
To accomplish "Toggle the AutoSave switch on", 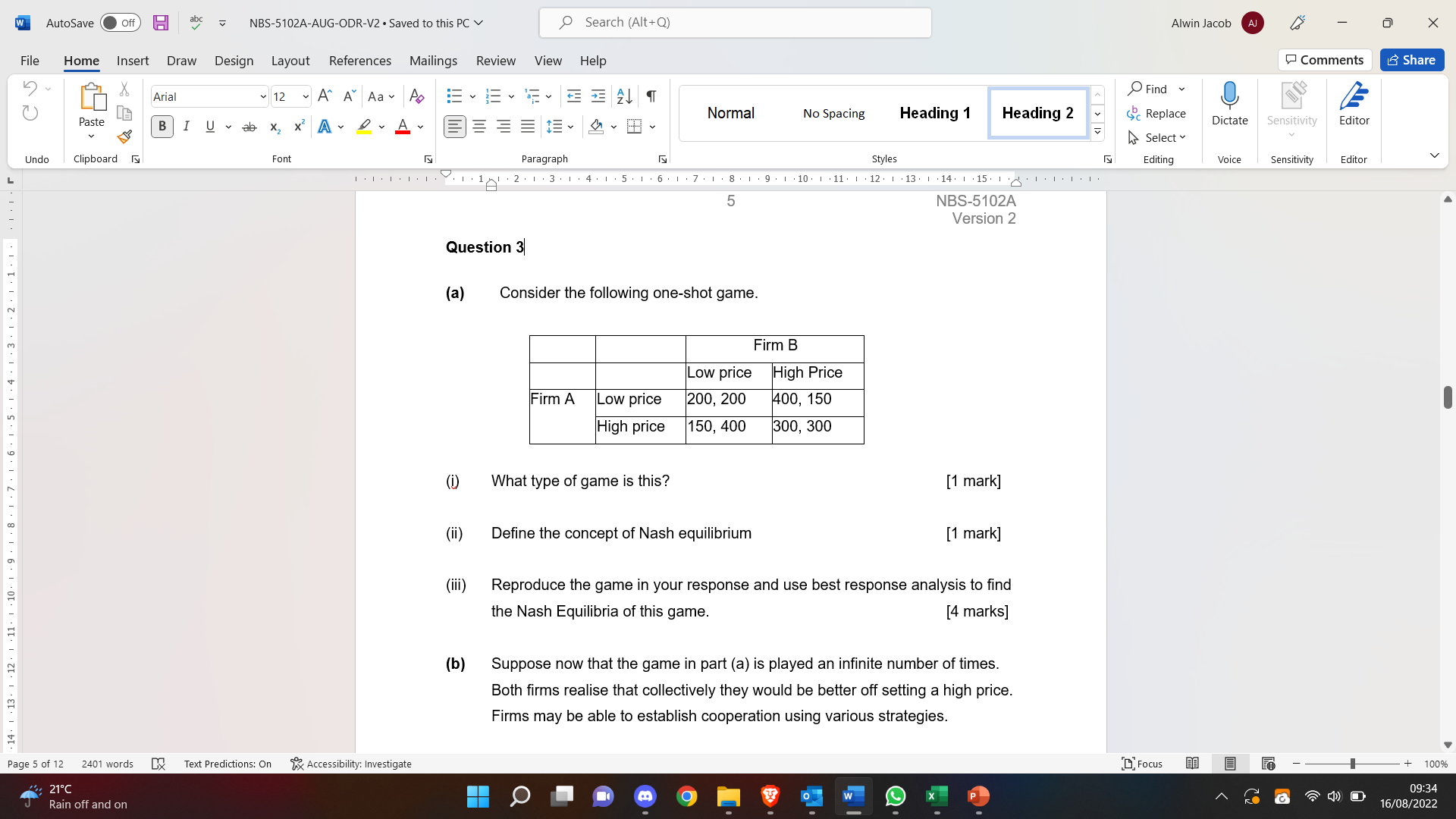I will tap(120, 23).
